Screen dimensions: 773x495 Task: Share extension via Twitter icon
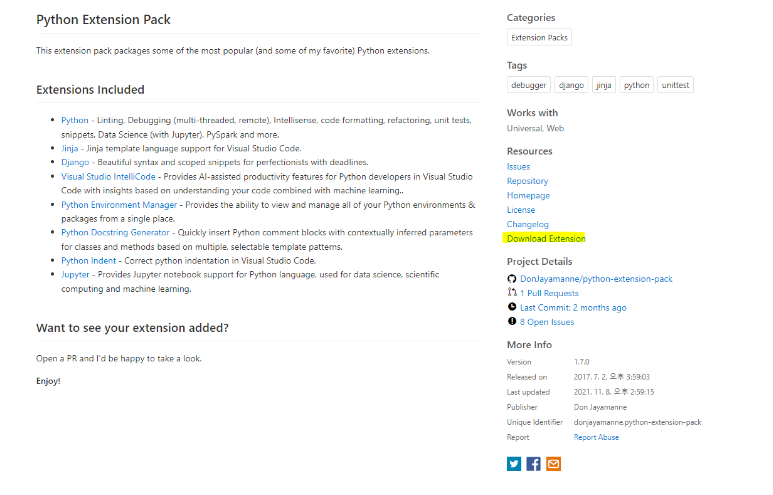514,464
